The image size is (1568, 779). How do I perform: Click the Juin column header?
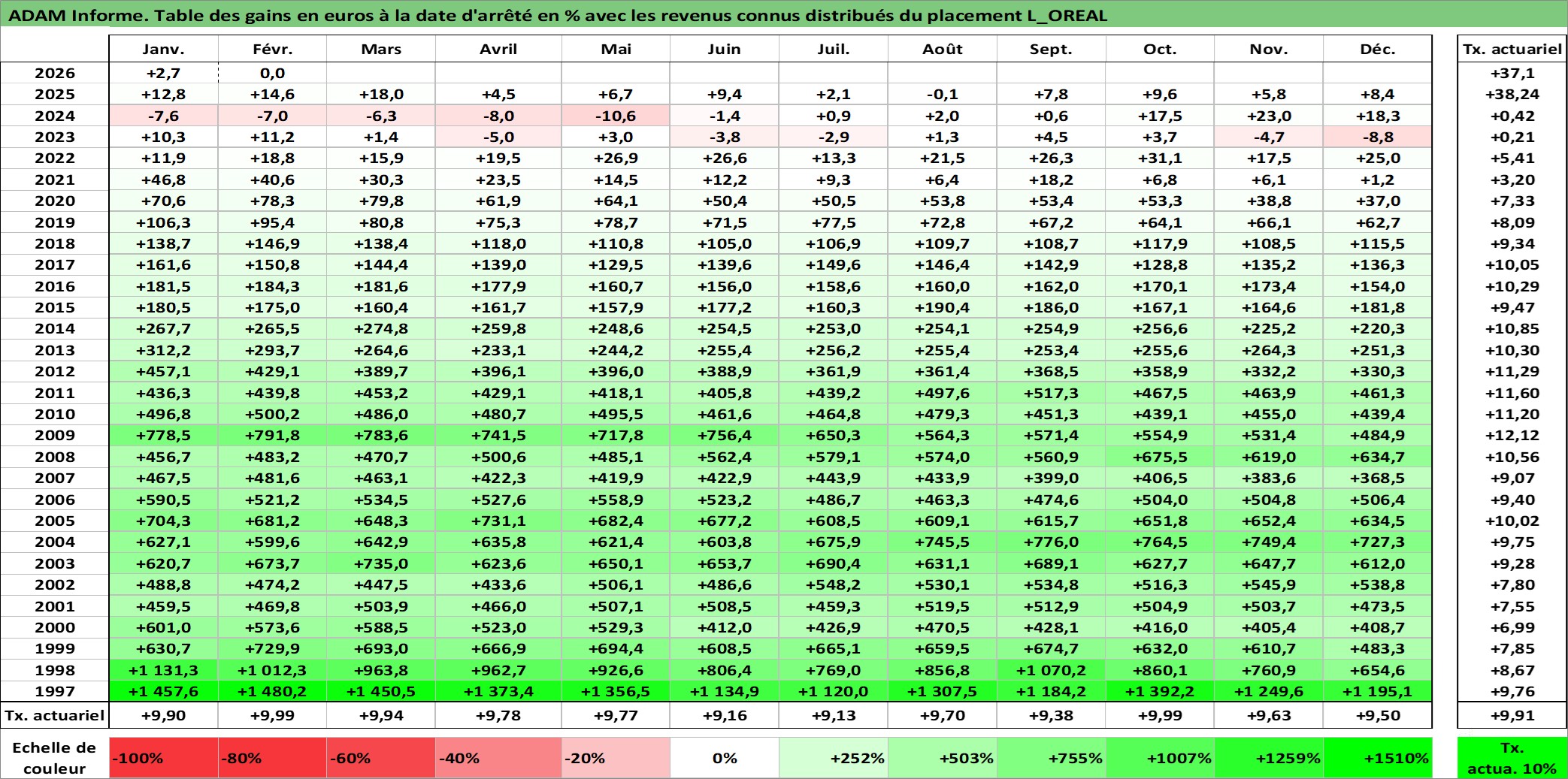[x=724, y=49]
